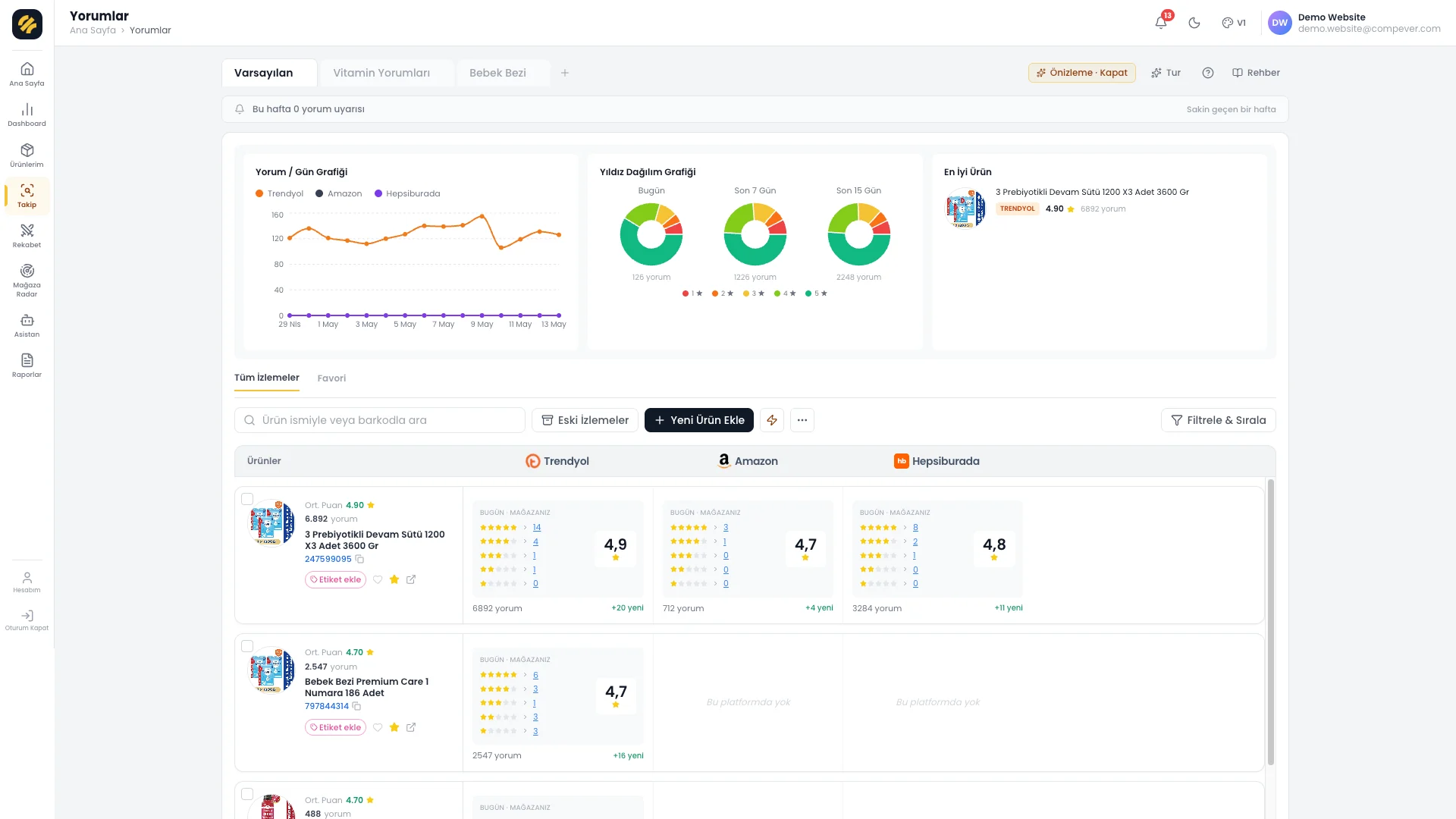
Task: Click the DW user avatar
Action: pos(1280,23)
